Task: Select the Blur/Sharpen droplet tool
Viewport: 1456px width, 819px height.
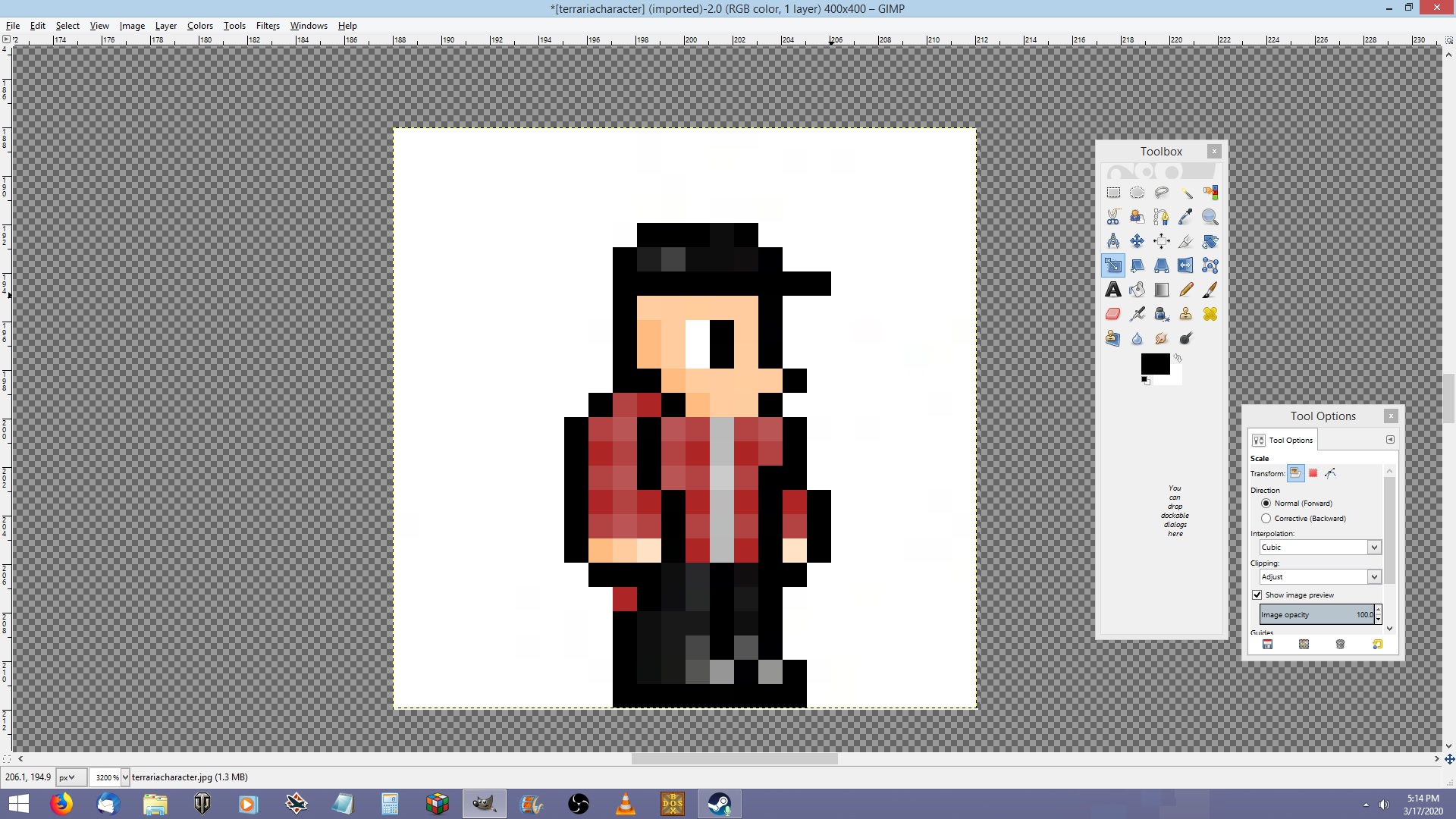Action: 1137,338
